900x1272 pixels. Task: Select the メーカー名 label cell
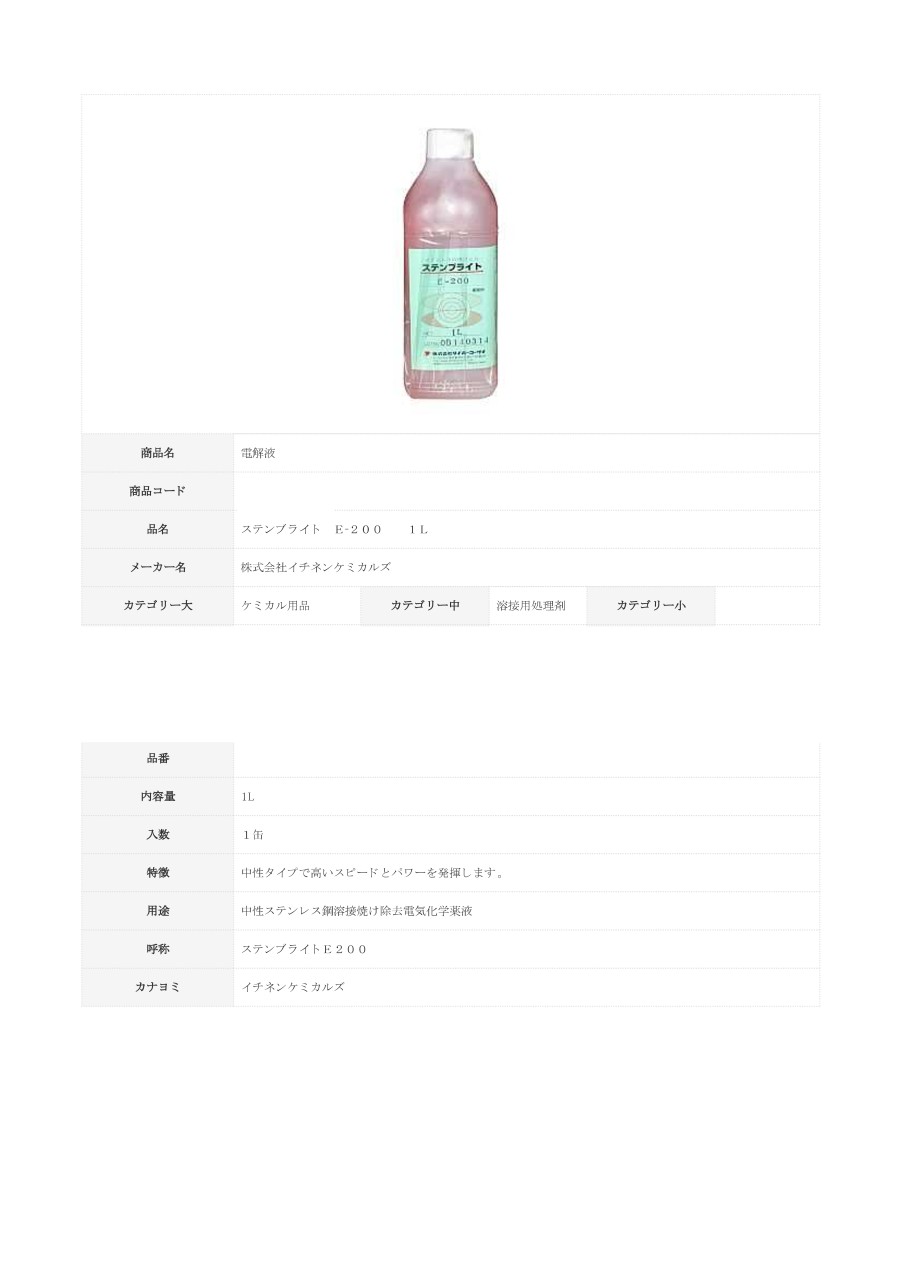coord(158,567)
